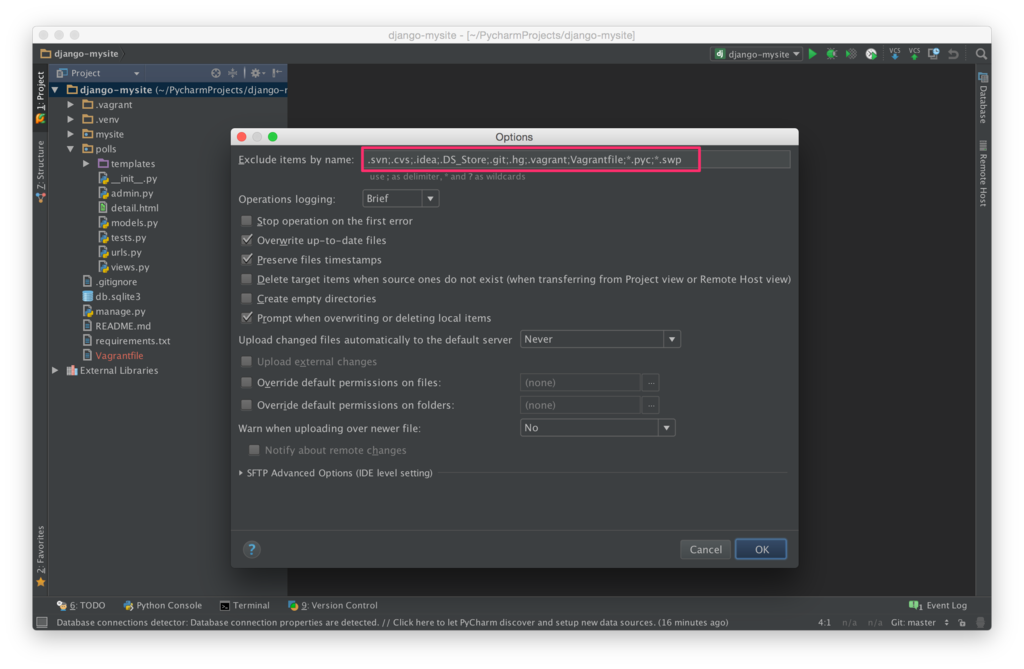Open Search Everywhere magnifier icon
The width and height of the screenshot is (1024, 669).
click(981, 54)
